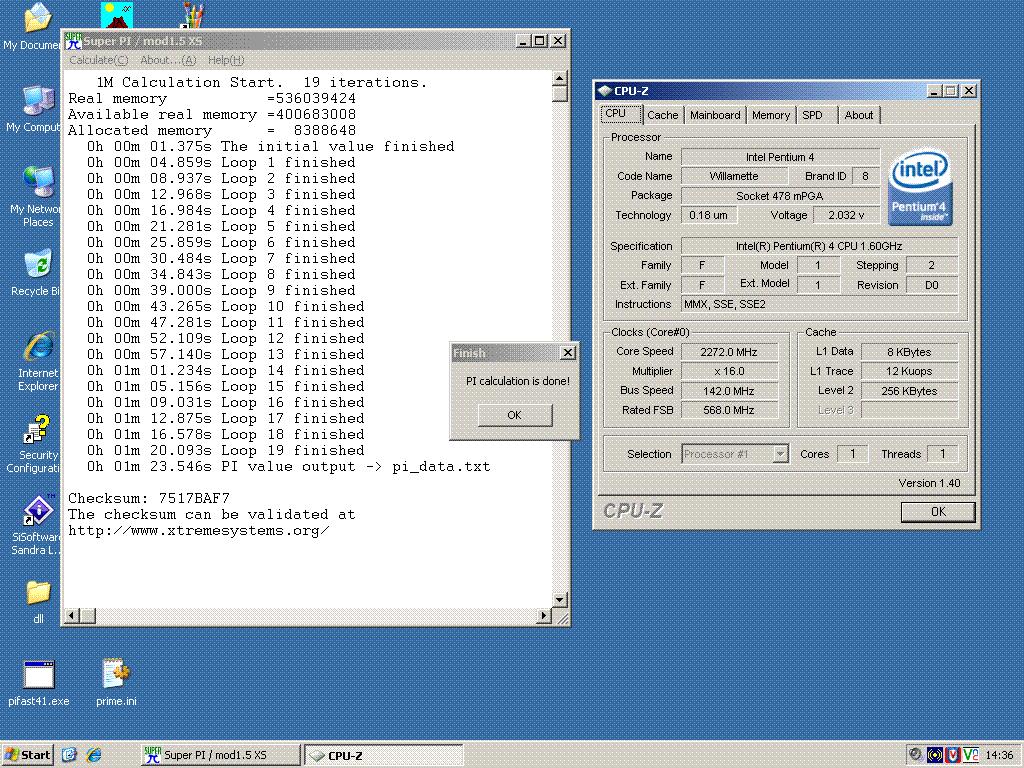The width and height of the screenshot is (1024, 768).
Task: Click the red V tray icon
Action: (x=953, y=755)
